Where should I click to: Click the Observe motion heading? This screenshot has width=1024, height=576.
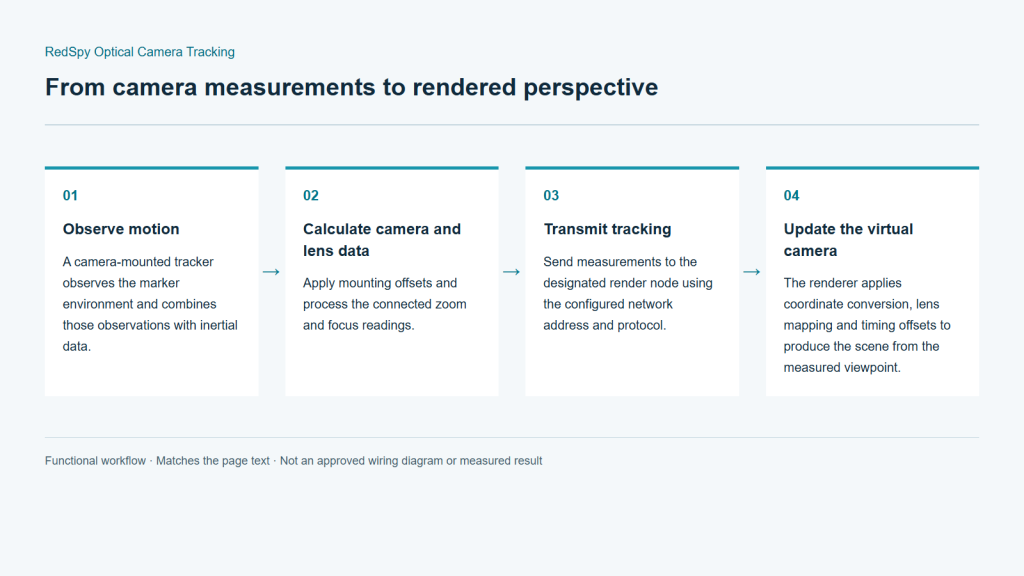tap(121, 229)
